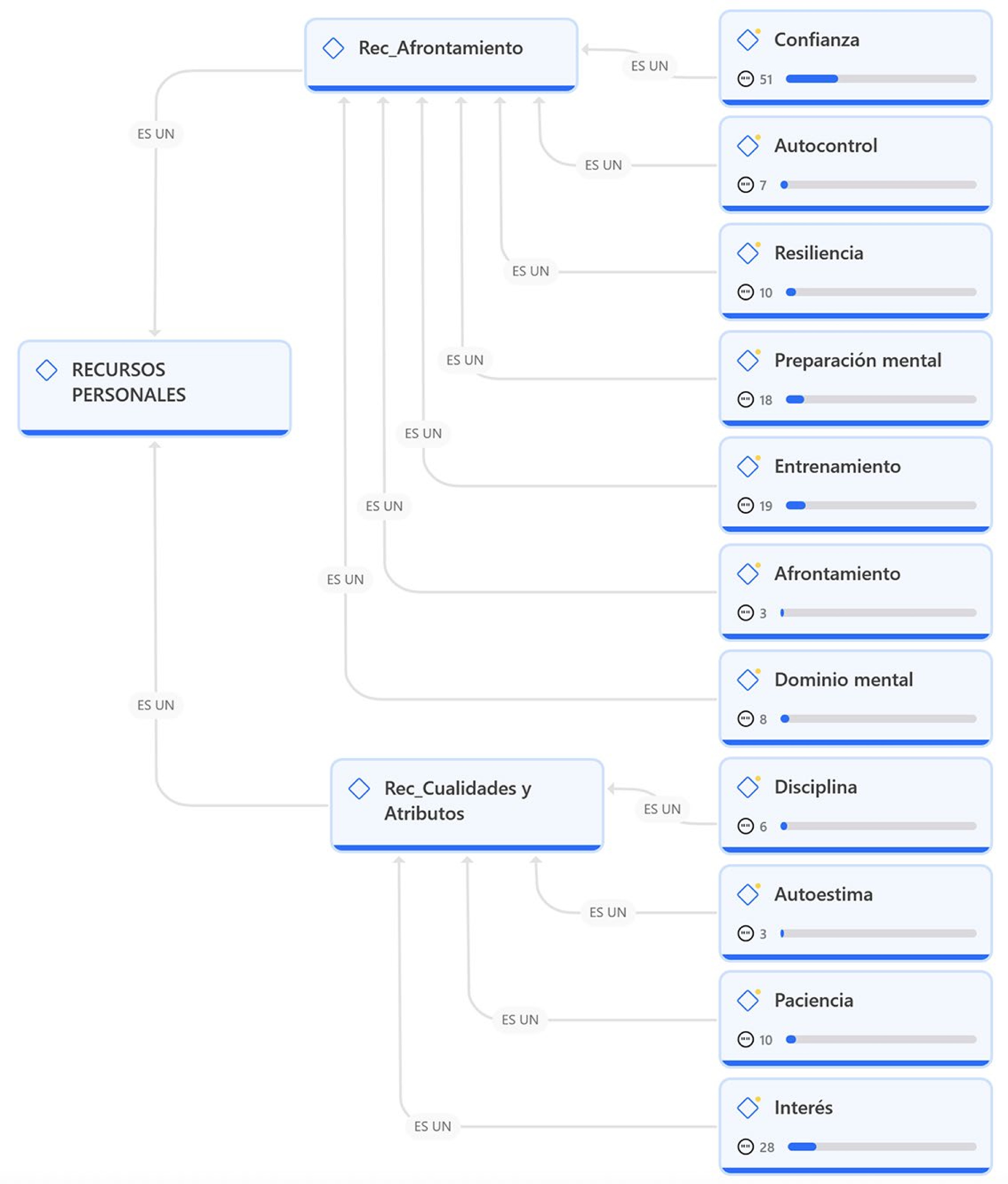The width and height of the screenshot is (1008, 1184).
Task: Click the quotation icon on Preparación mental
Action: coord(745,399)
